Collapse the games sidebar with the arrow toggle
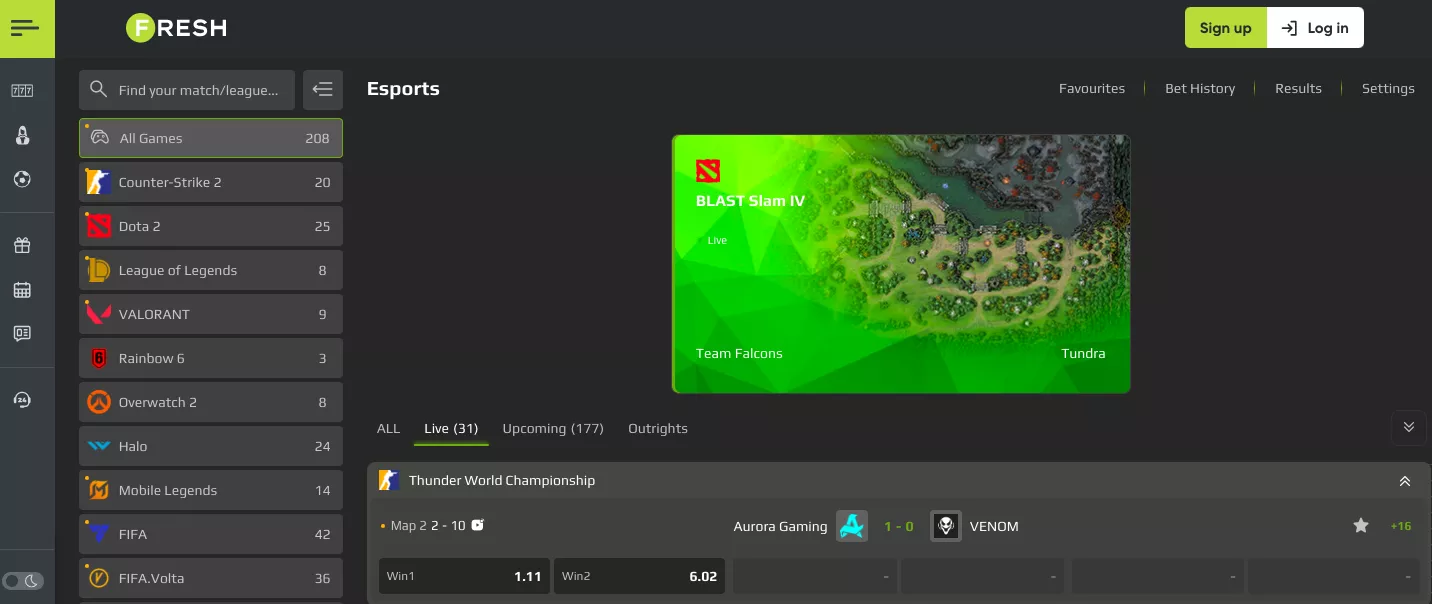The height and width of the screenshot is (604, 1432). tap(322, 89)
